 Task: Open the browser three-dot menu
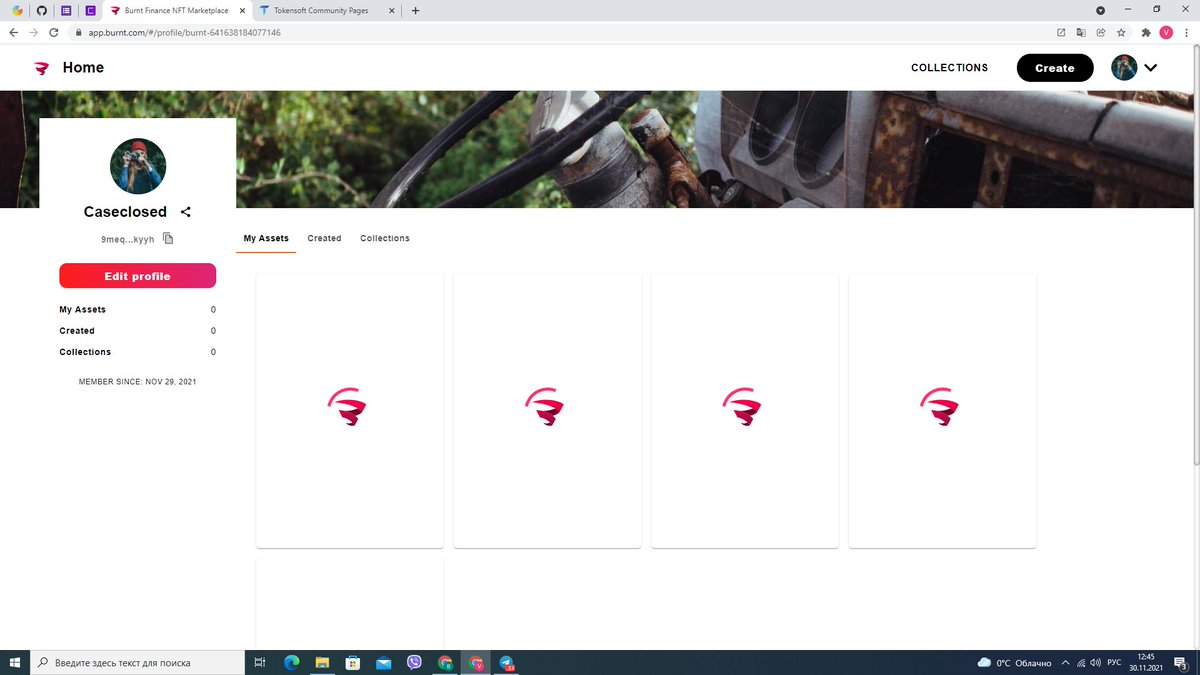click(x=1186, y=32)
